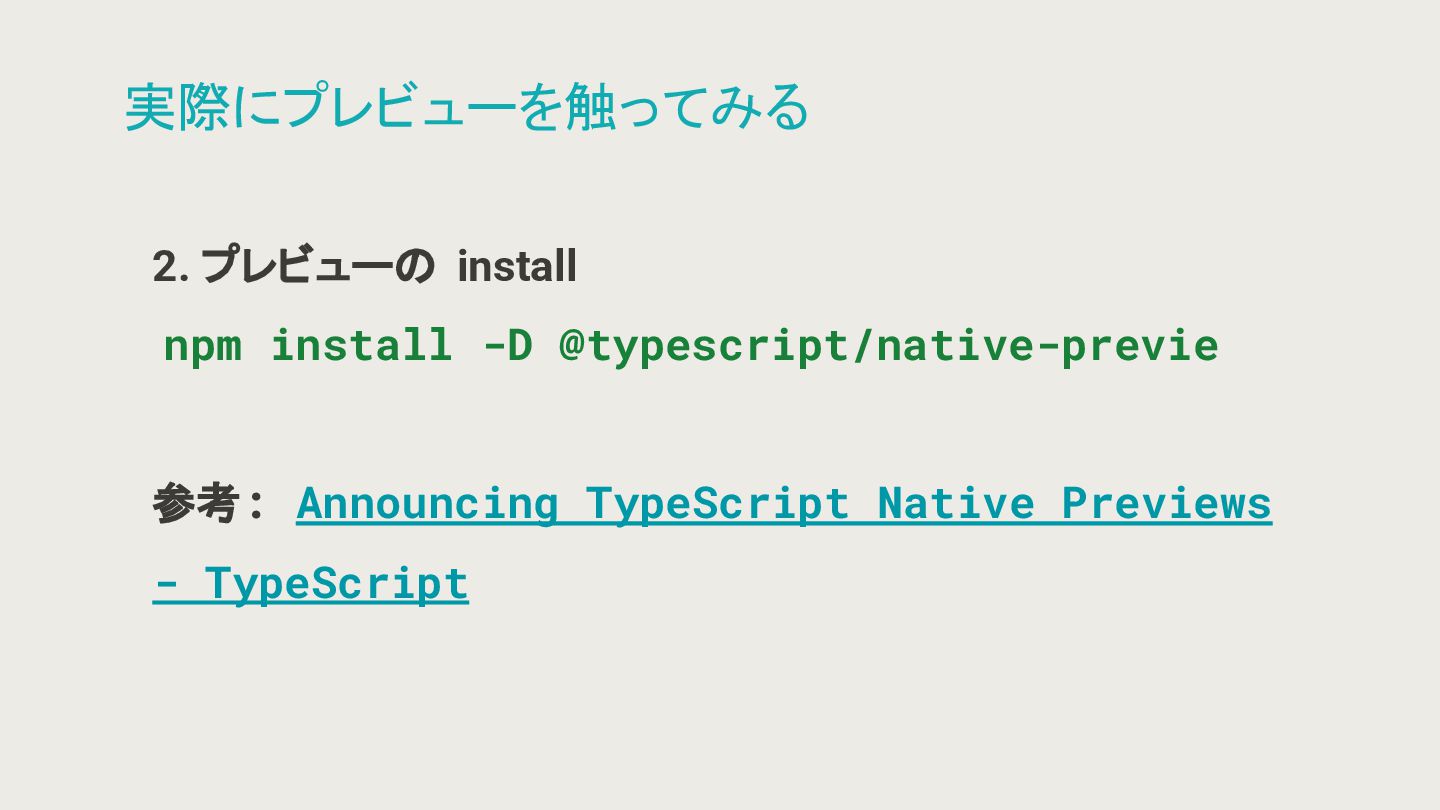Viewport: 1440px width, 810px height.
Task: Click the npm install -D command text
Action: pyautogui.click(x=691, y=345)
